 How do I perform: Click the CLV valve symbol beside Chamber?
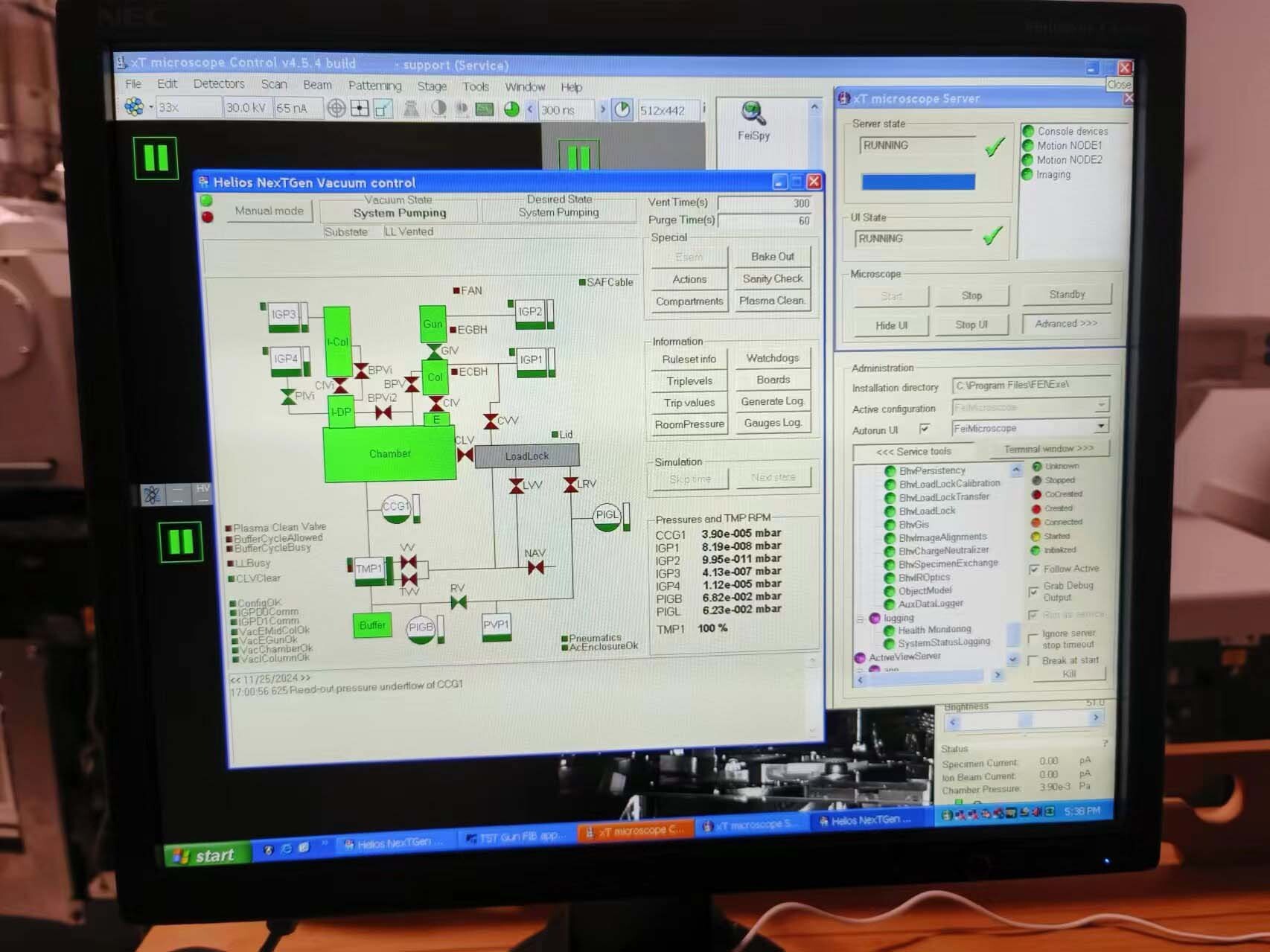point(465,454)
